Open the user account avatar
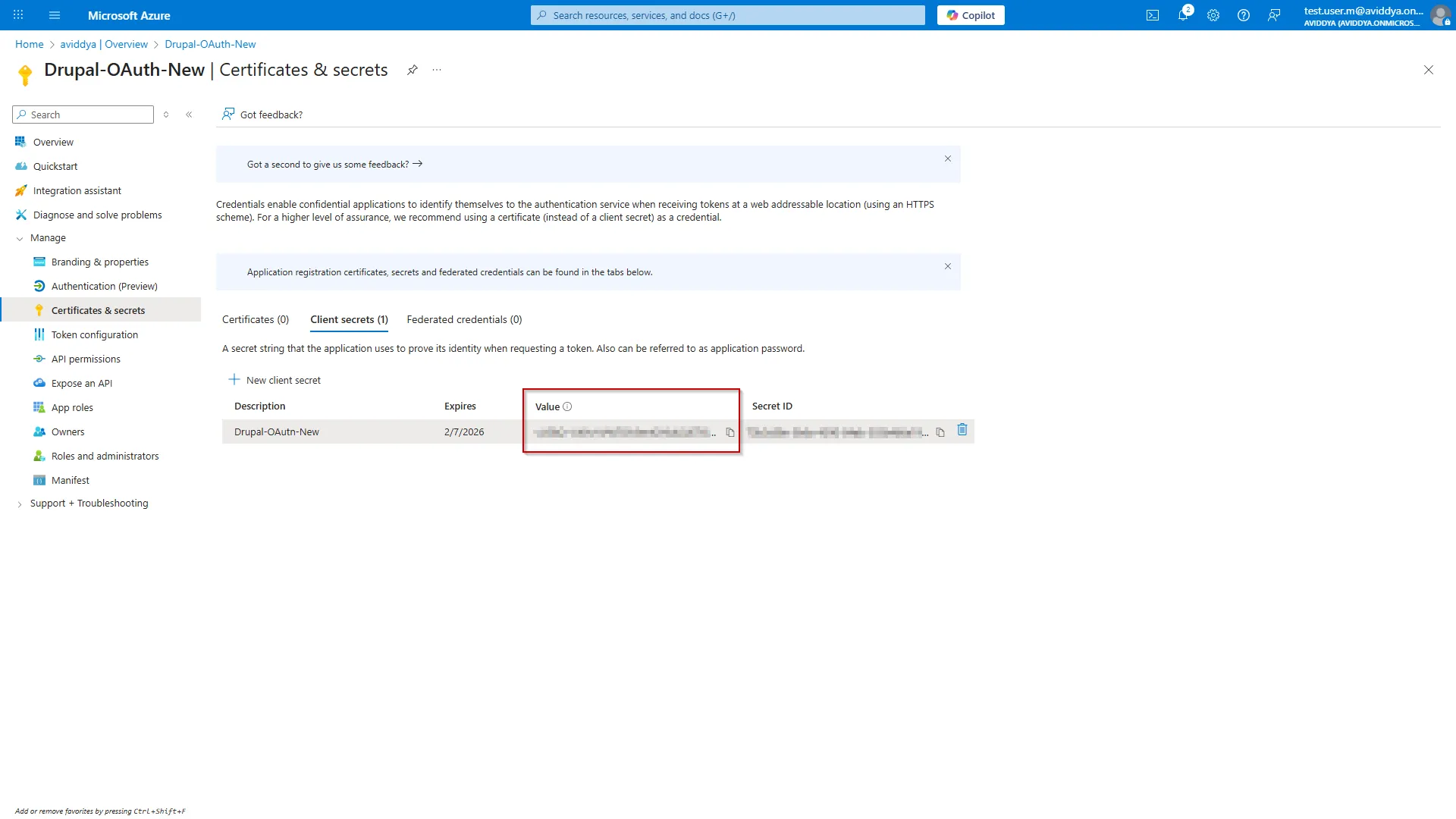 pos(1440,15)
